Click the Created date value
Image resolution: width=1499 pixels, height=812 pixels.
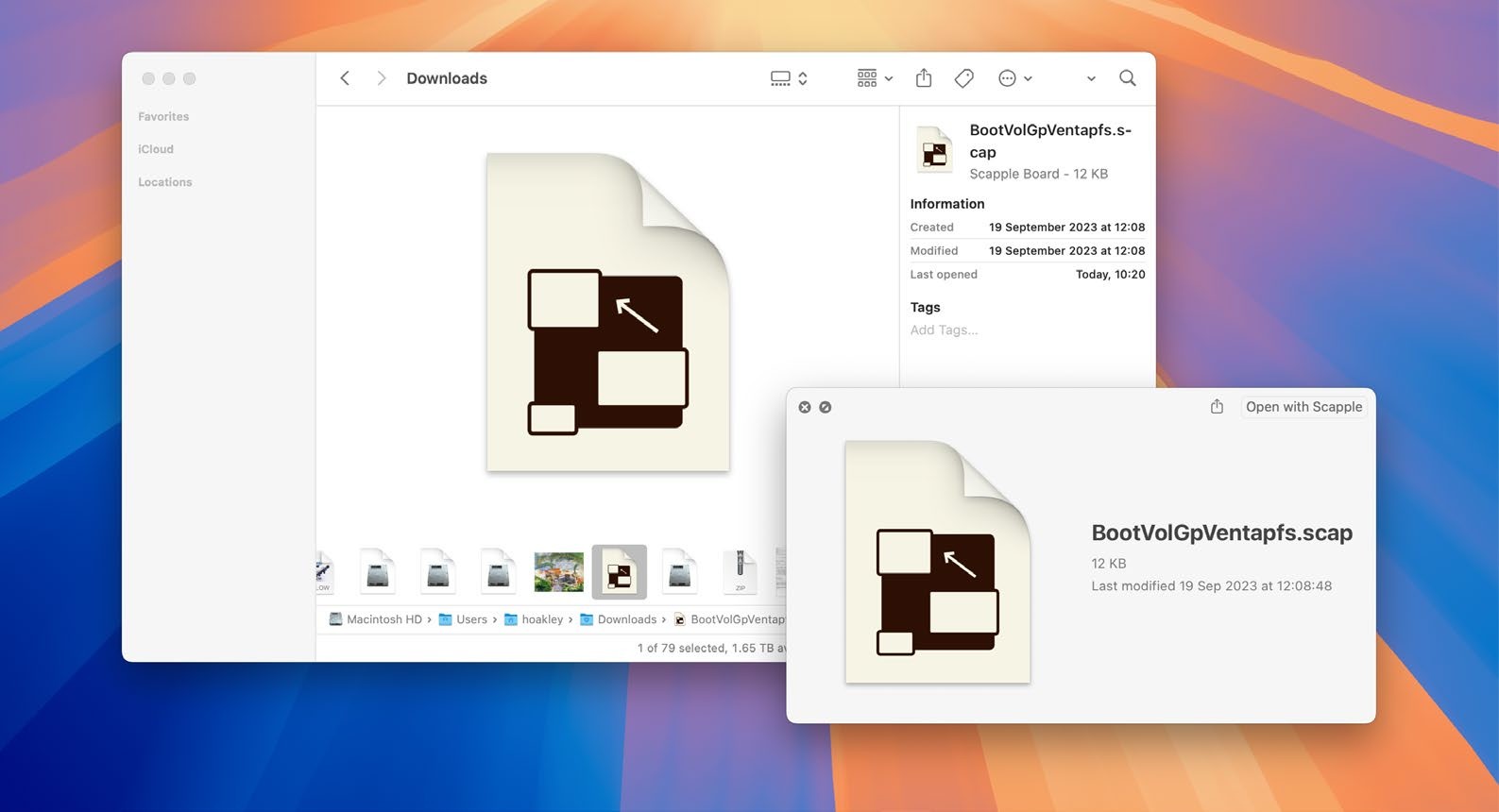[1066, 228]
